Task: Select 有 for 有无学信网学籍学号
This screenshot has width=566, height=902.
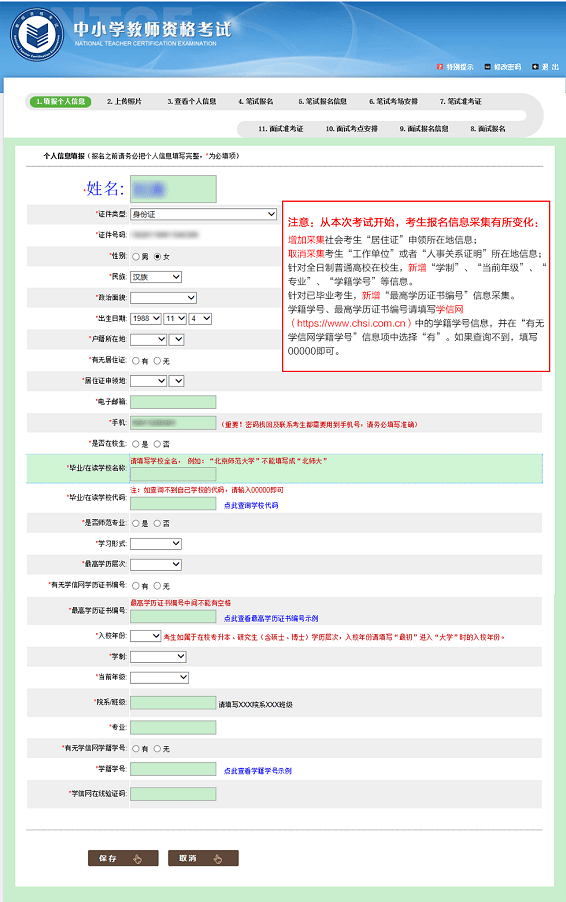Action: click(136, 749)
